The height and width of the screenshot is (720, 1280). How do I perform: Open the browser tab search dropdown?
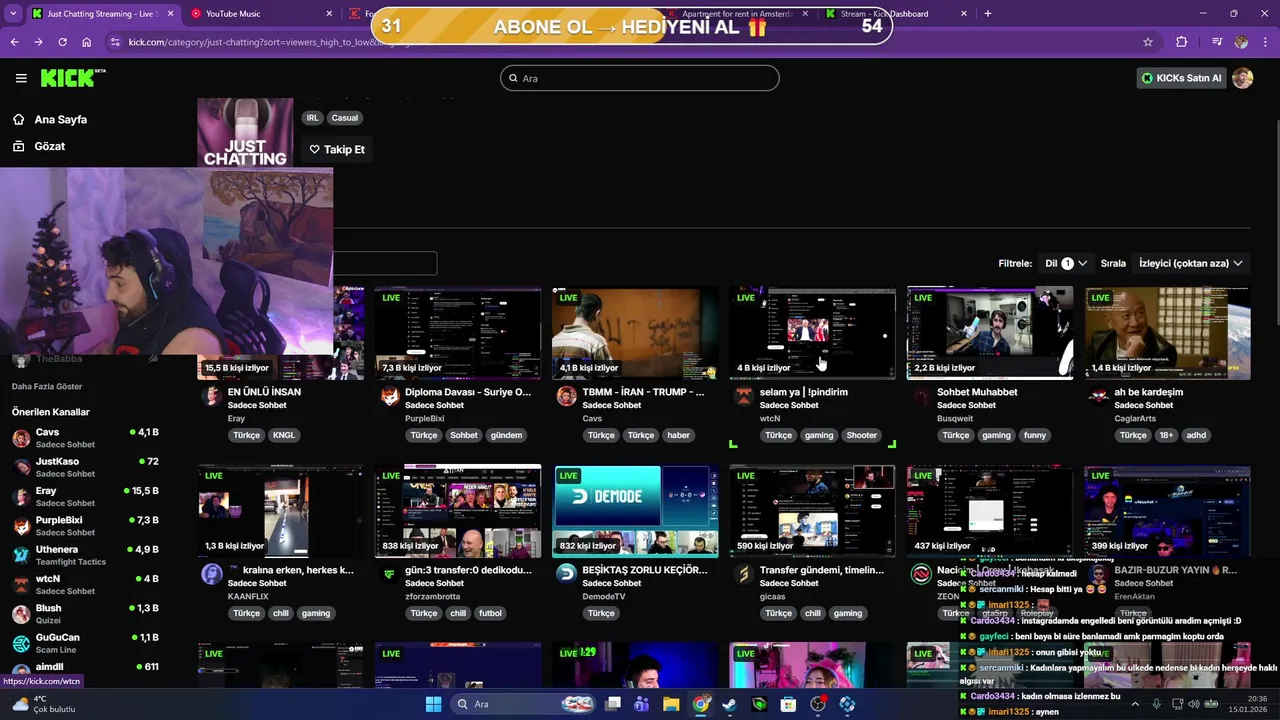[14, 14]
